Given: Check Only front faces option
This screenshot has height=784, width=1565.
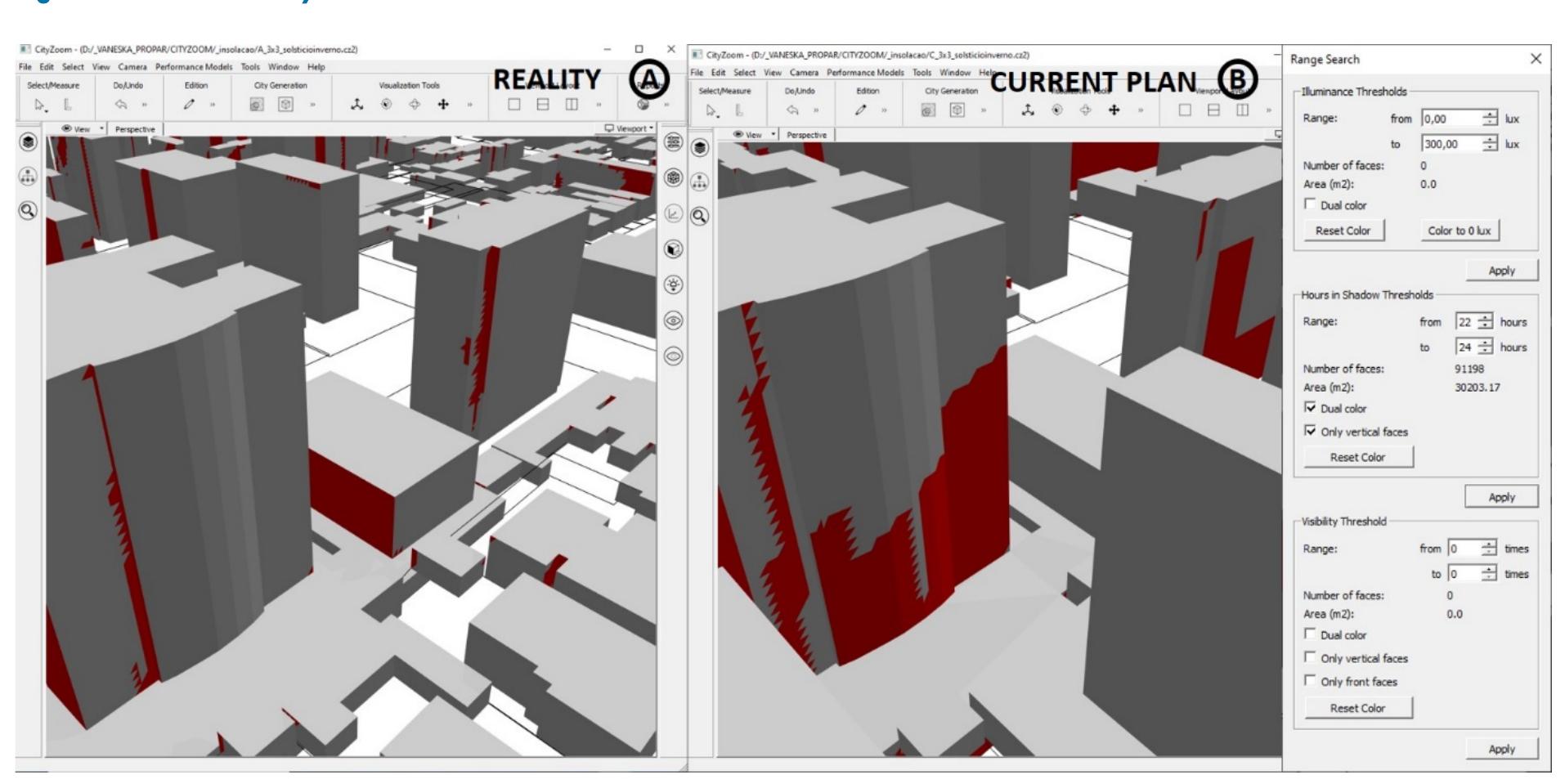Looking at the screenshot, I should pos(1311,681).
